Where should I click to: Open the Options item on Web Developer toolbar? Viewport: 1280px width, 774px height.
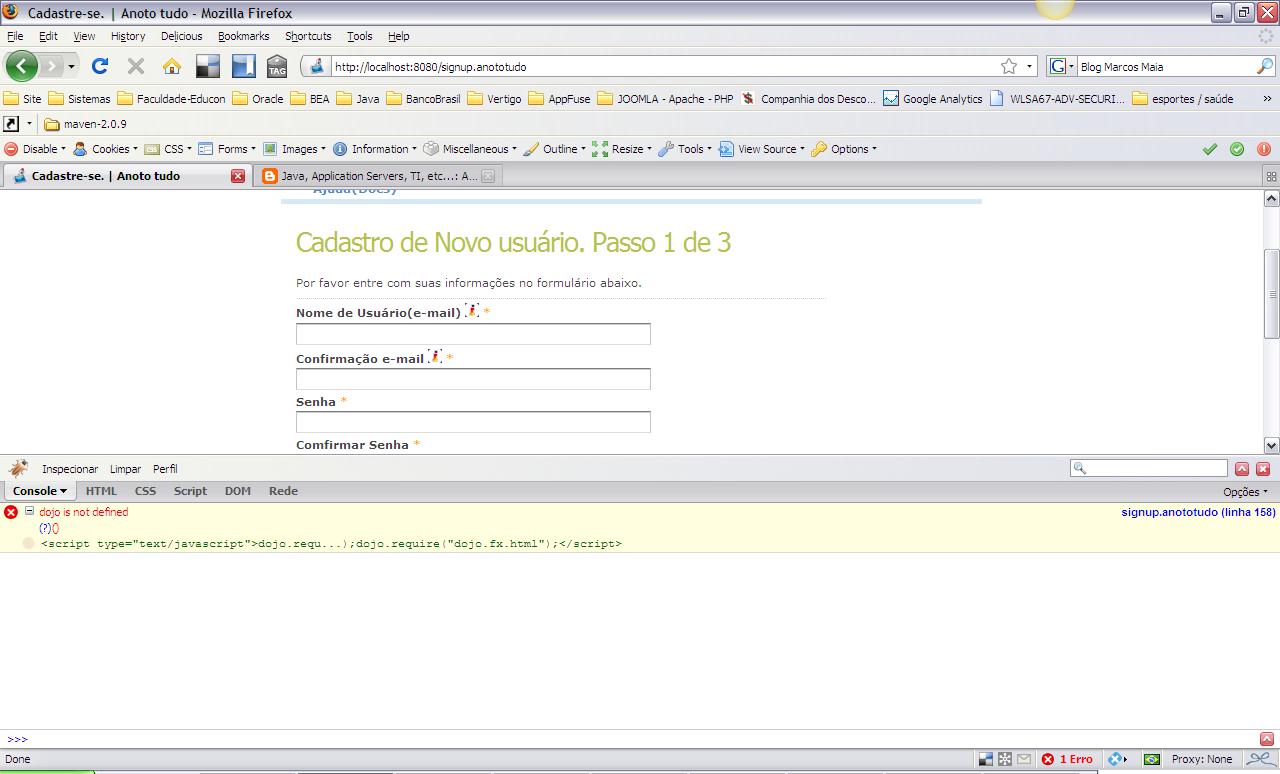click(x=844, y=149)
